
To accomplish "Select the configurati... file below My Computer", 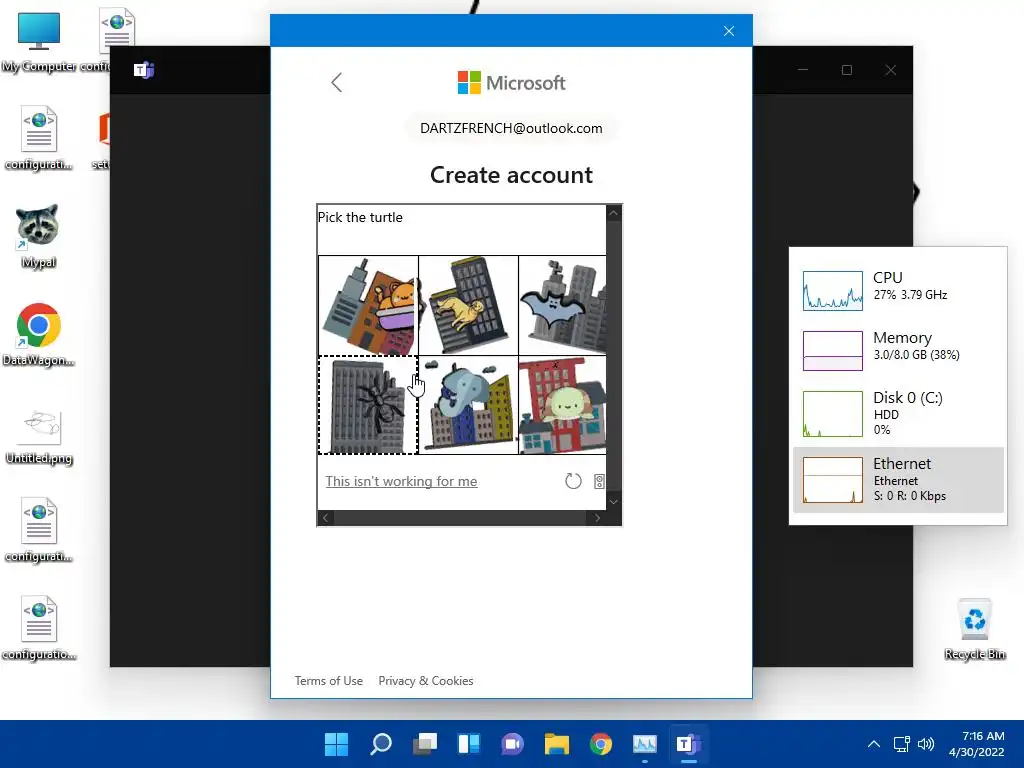I will coord(39,138).
